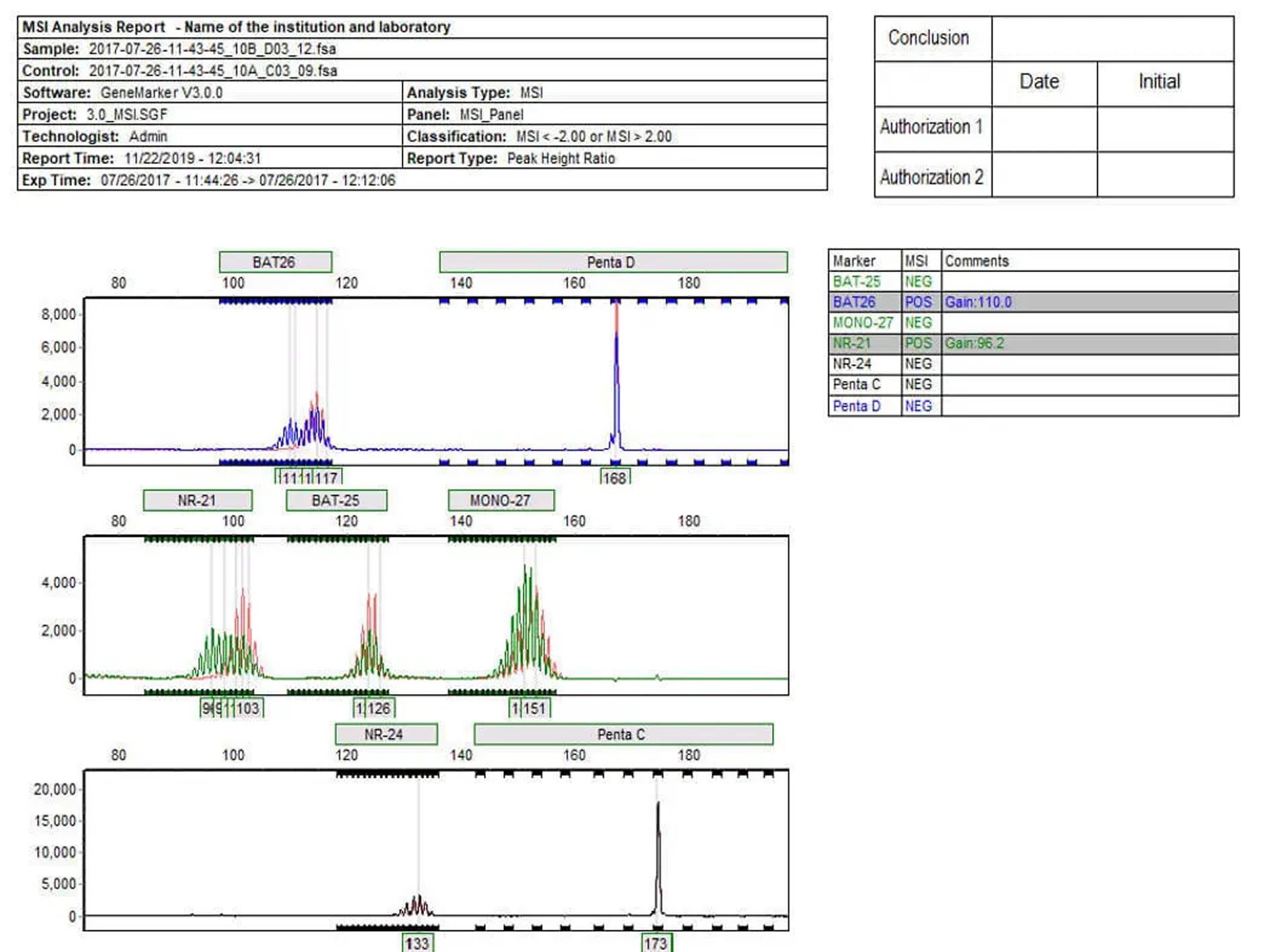Click the Sample file name in report header

212,49
